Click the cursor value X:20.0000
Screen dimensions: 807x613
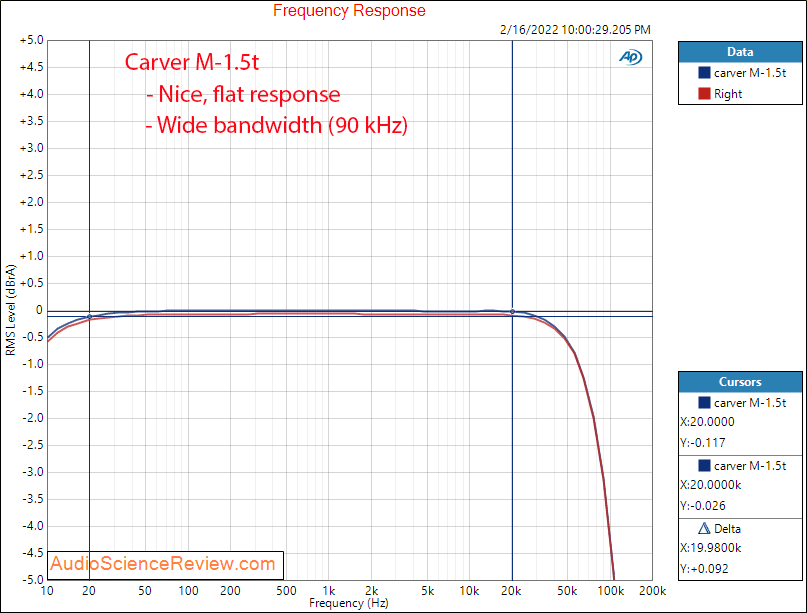tap(707, 422)
